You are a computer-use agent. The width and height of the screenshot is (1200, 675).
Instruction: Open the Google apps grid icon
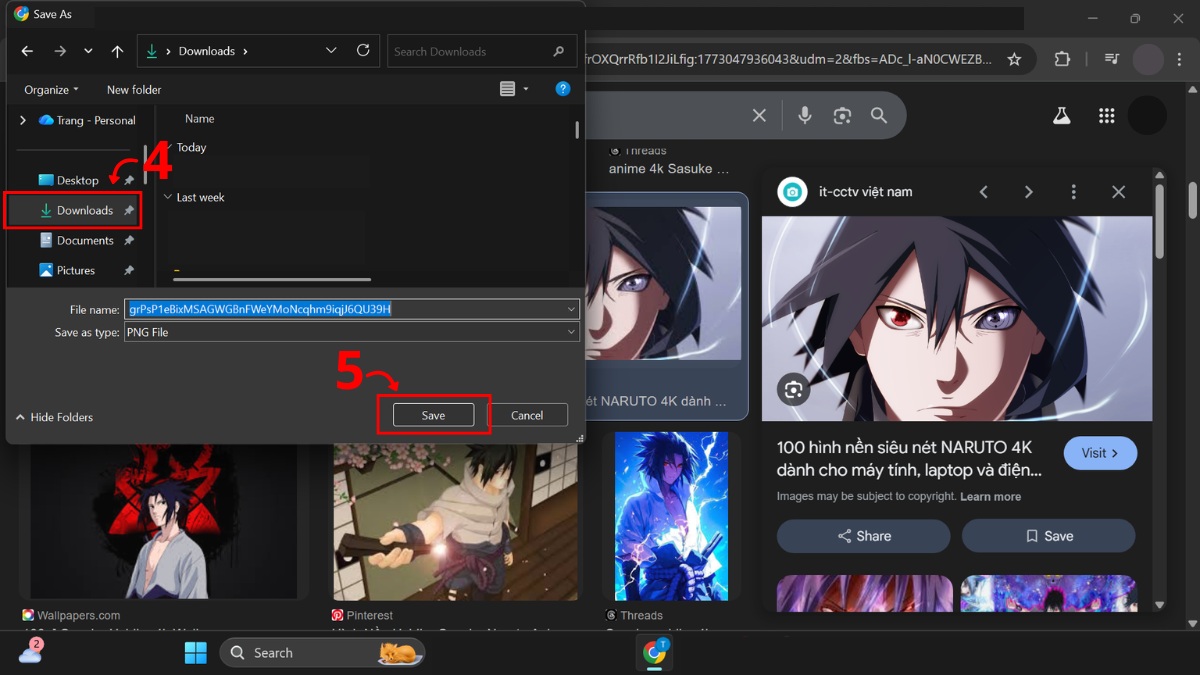(1106, 115)
